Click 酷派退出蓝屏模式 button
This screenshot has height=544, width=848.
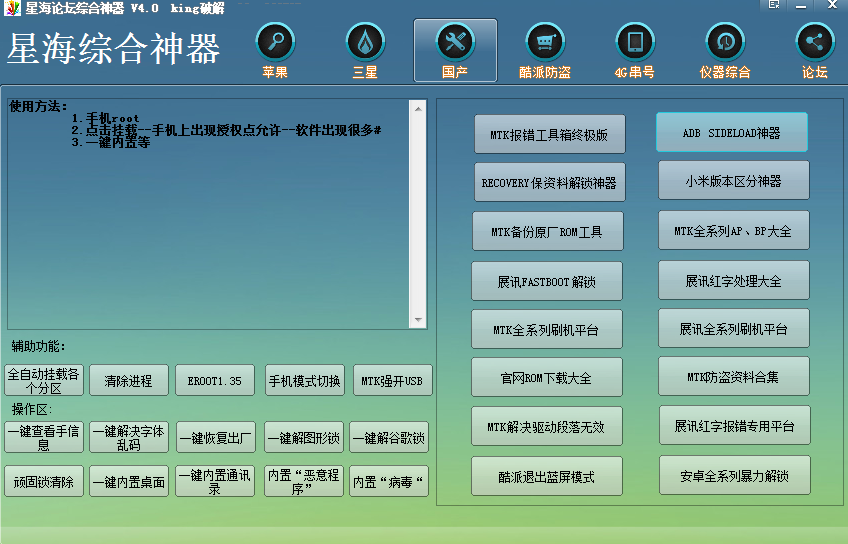[x=547, y=476]
